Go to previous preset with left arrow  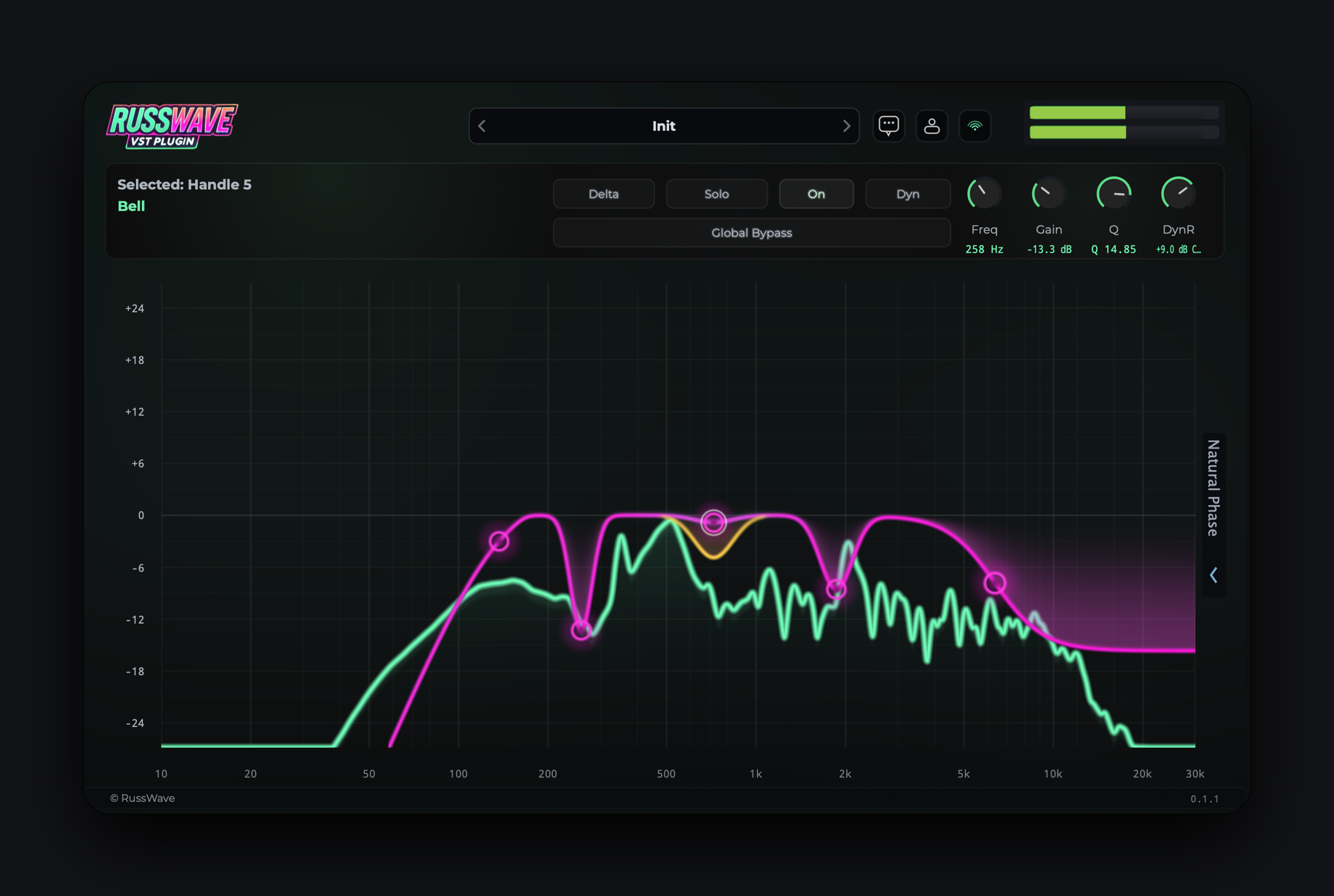click(x=482, y=126)
